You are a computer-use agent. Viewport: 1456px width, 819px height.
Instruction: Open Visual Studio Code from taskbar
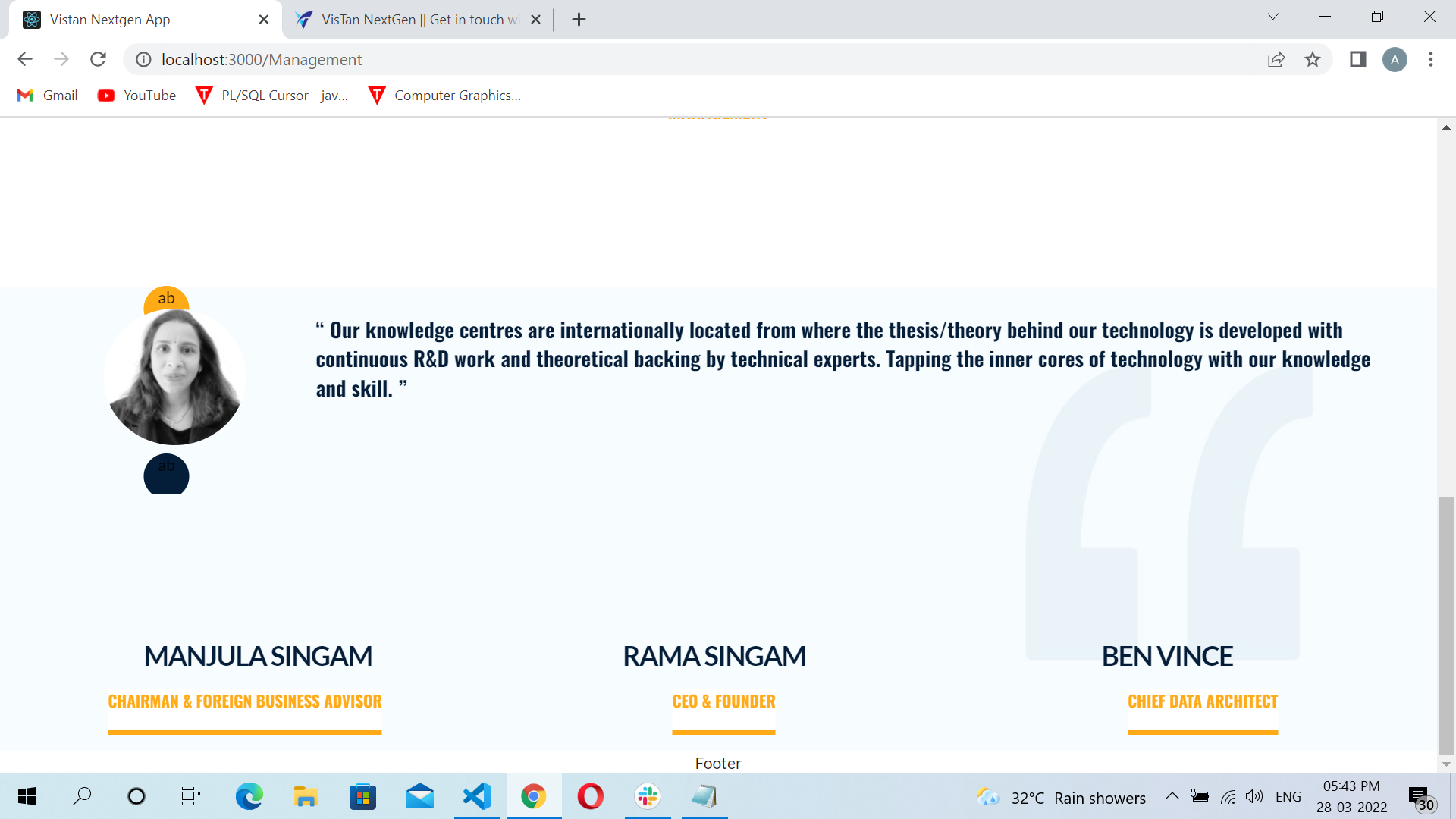(477, 796)
